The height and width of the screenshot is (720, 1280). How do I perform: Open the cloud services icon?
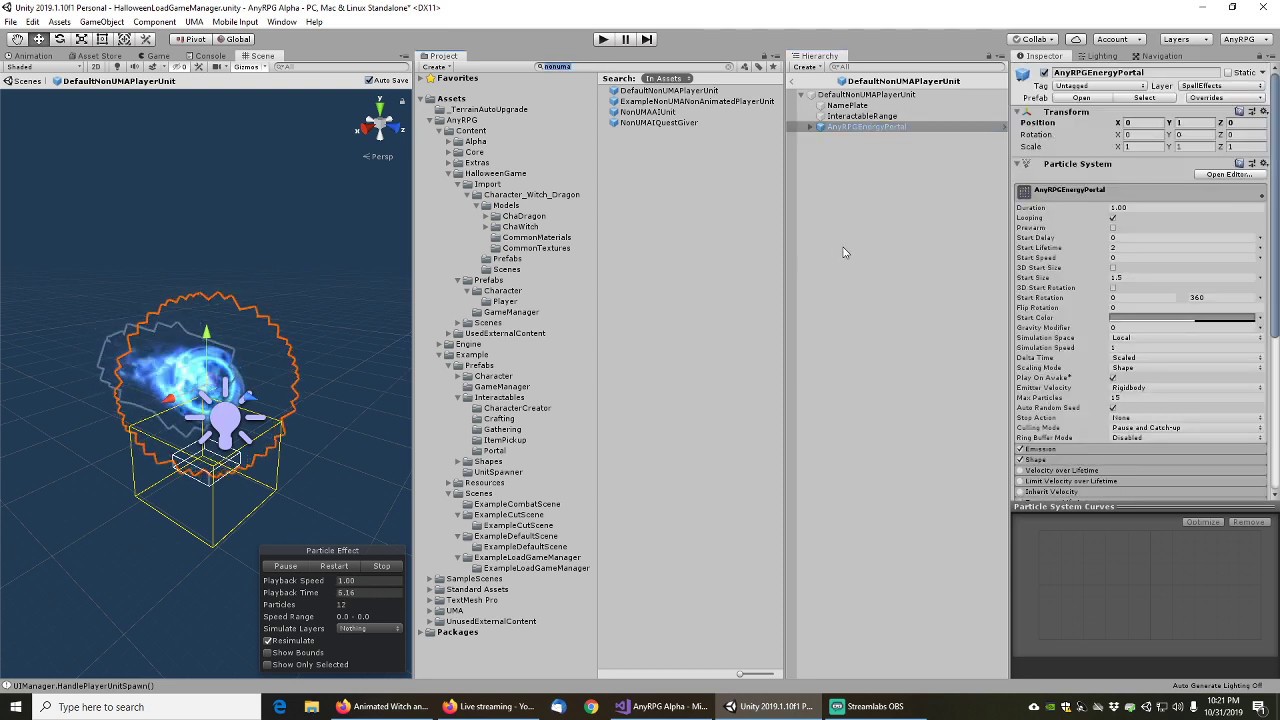tap(1076, 39)
